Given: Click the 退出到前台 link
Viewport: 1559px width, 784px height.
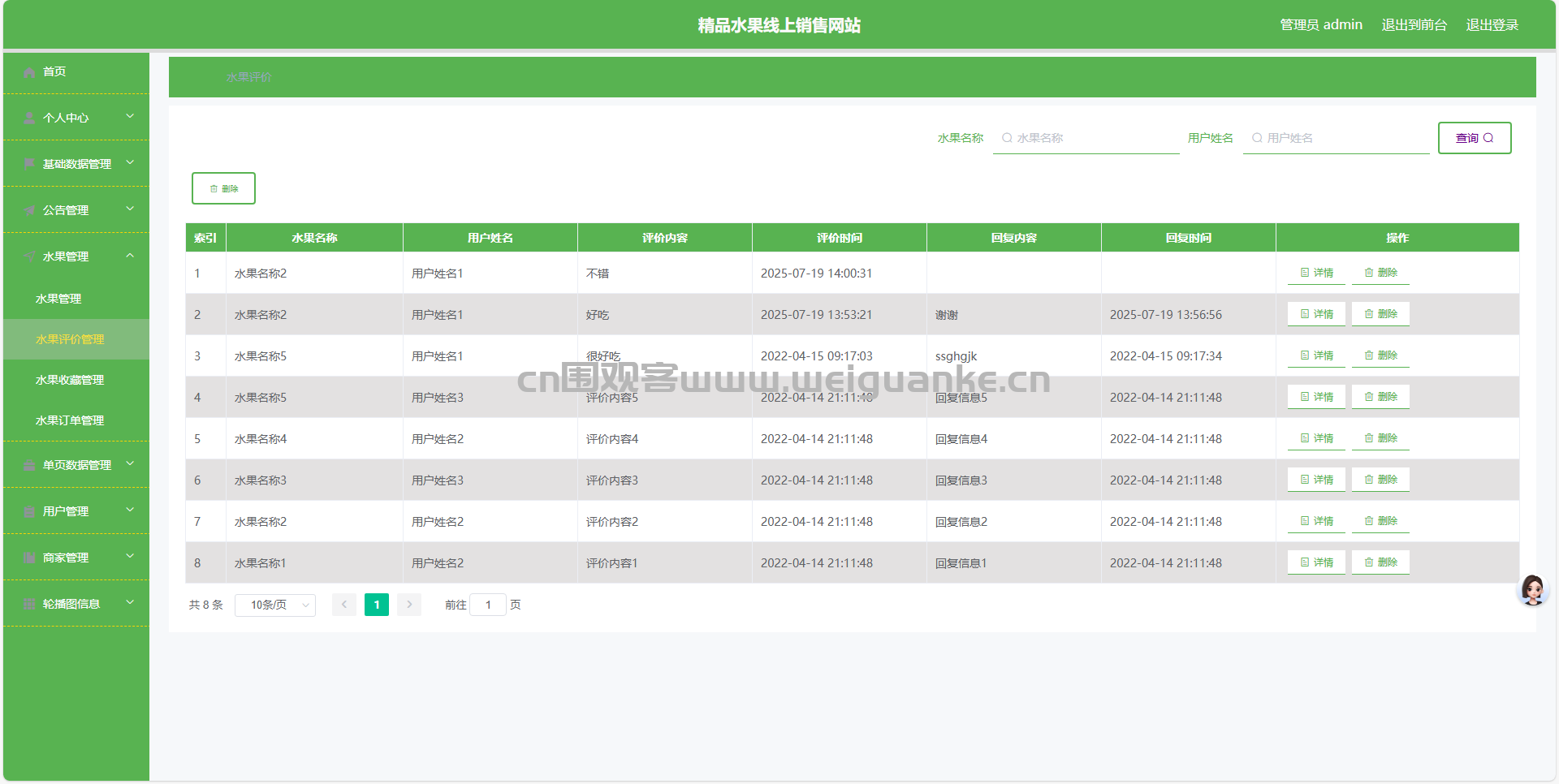Looking at the screenshot, I should click(x=1414, y=25).
